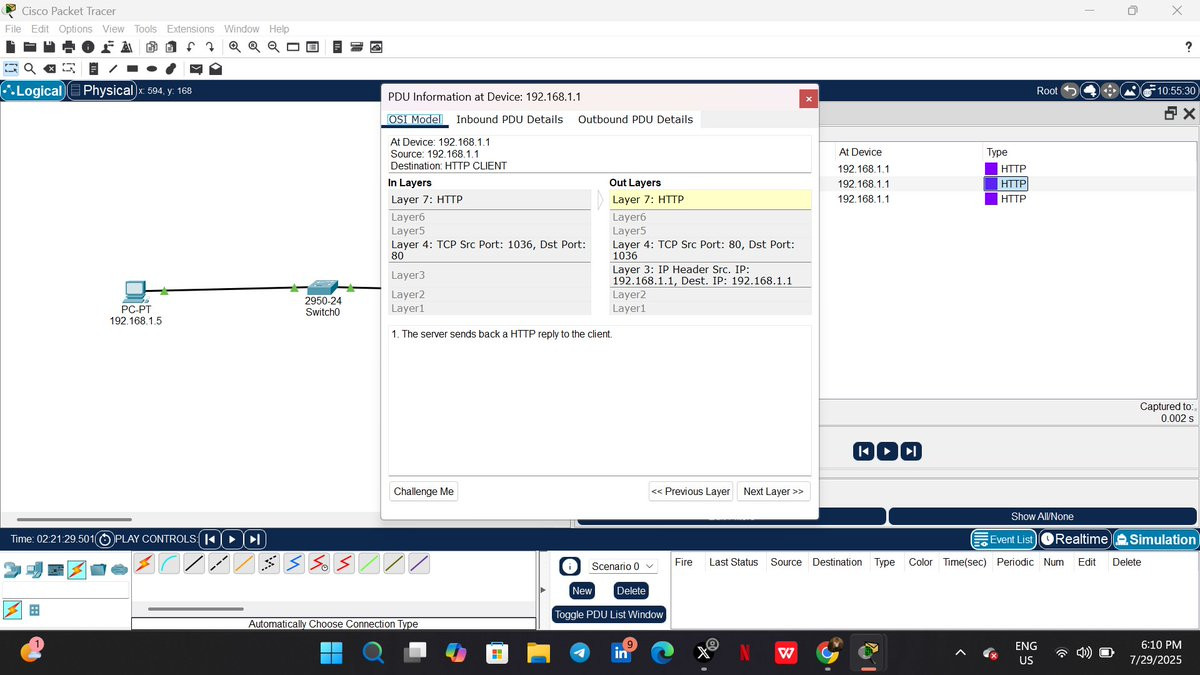Click the purple swatch in the last HTTP event row
1200x675 pixels.
991,199
